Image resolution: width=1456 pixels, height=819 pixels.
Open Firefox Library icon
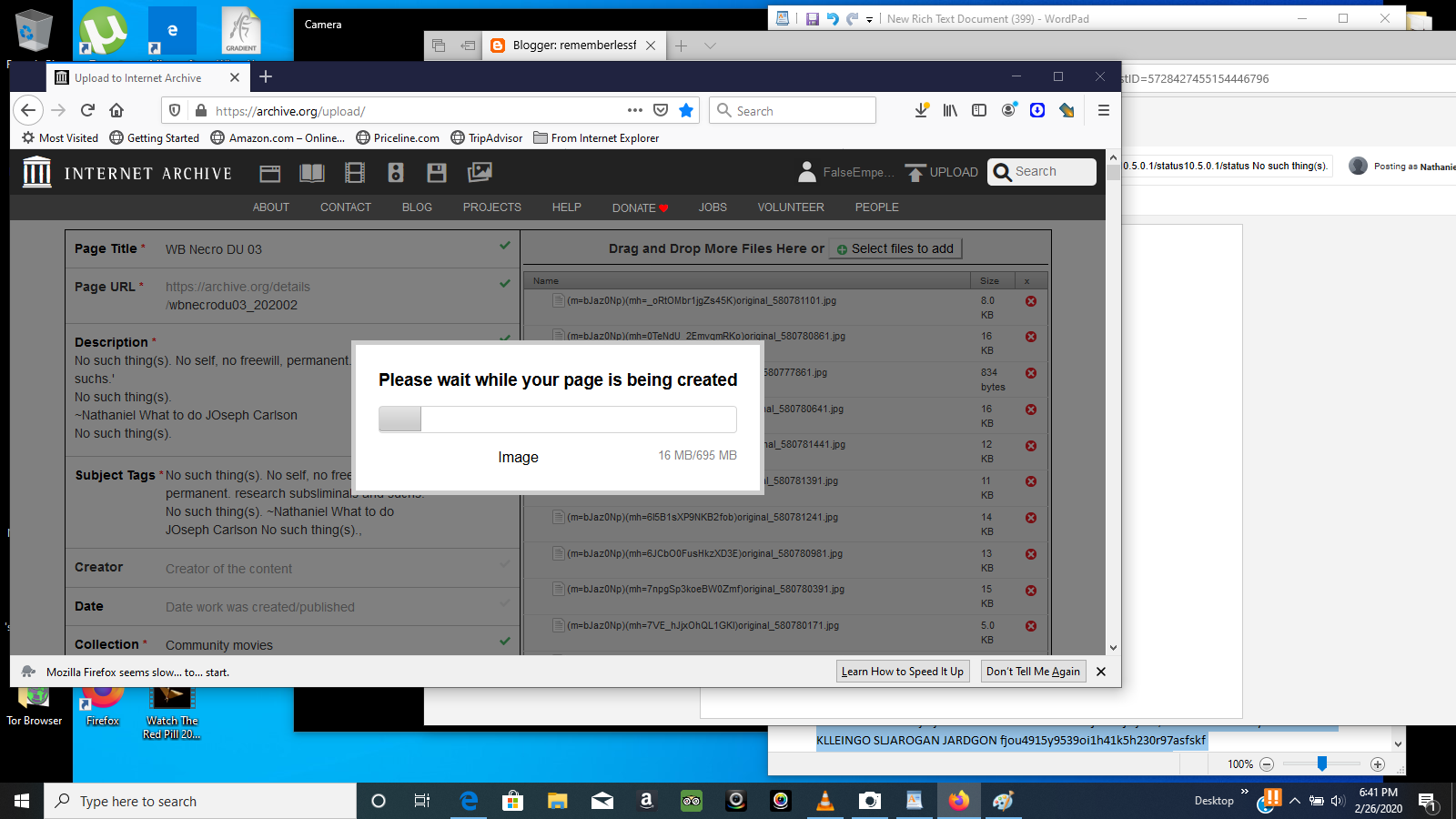pos(950,110)
